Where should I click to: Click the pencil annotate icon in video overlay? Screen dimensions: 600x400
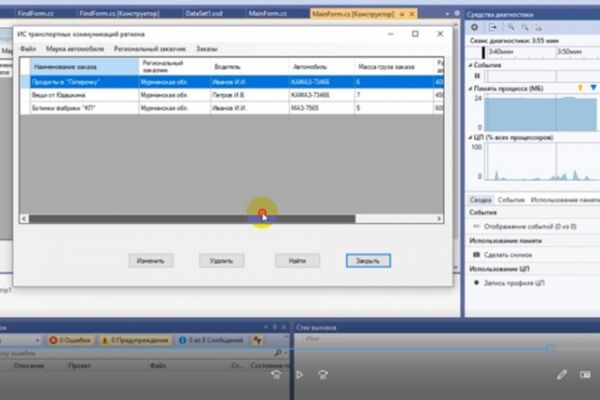coord(562,374)
